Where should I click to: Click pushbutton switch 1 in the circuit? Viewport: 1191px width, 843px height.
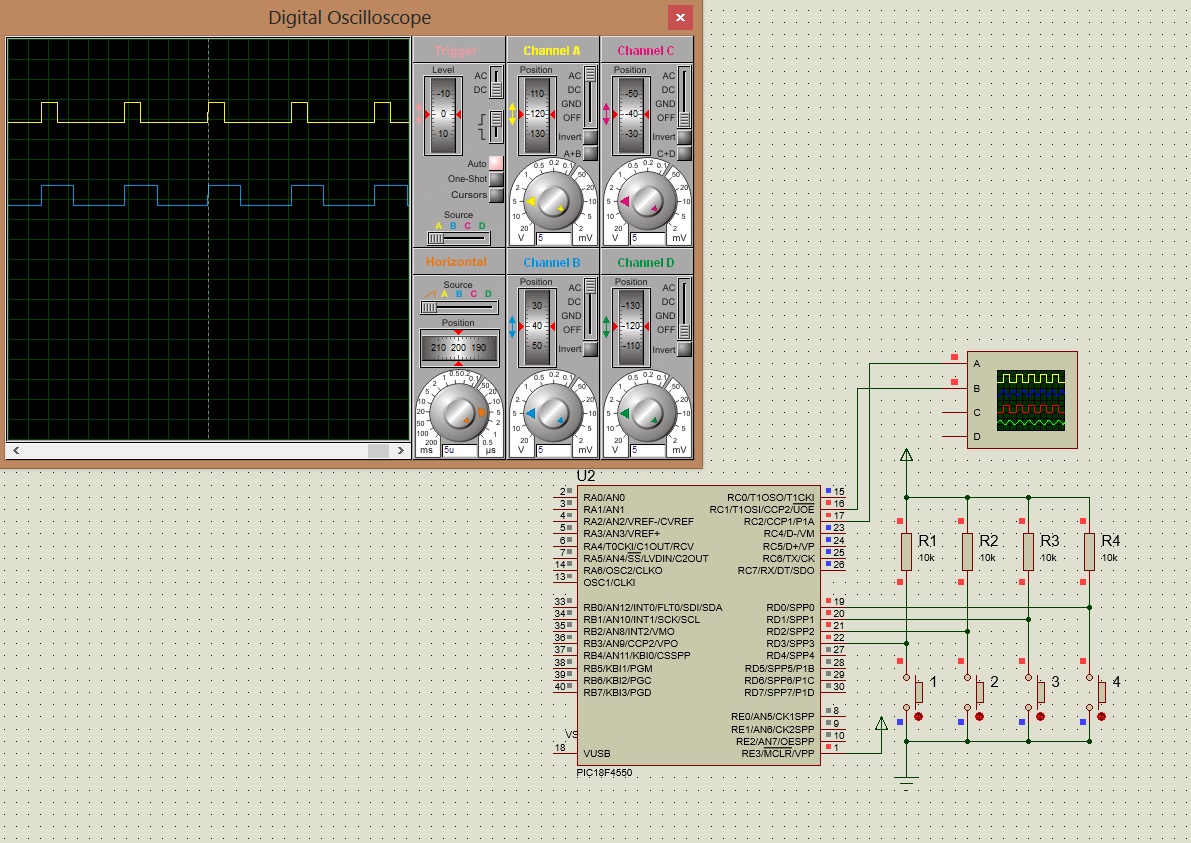click(917, 690)
